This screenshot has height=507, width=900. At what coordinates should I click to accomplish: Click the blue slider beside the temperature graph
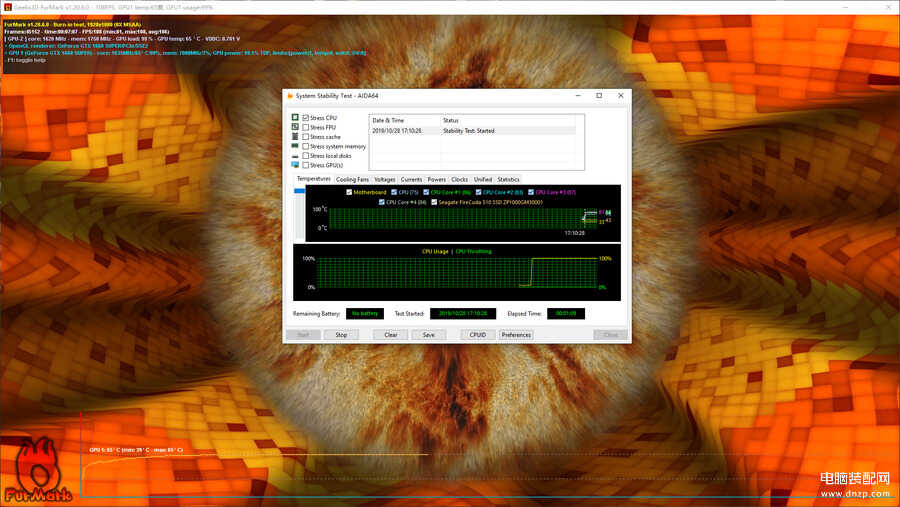click(x=300, y=191)
